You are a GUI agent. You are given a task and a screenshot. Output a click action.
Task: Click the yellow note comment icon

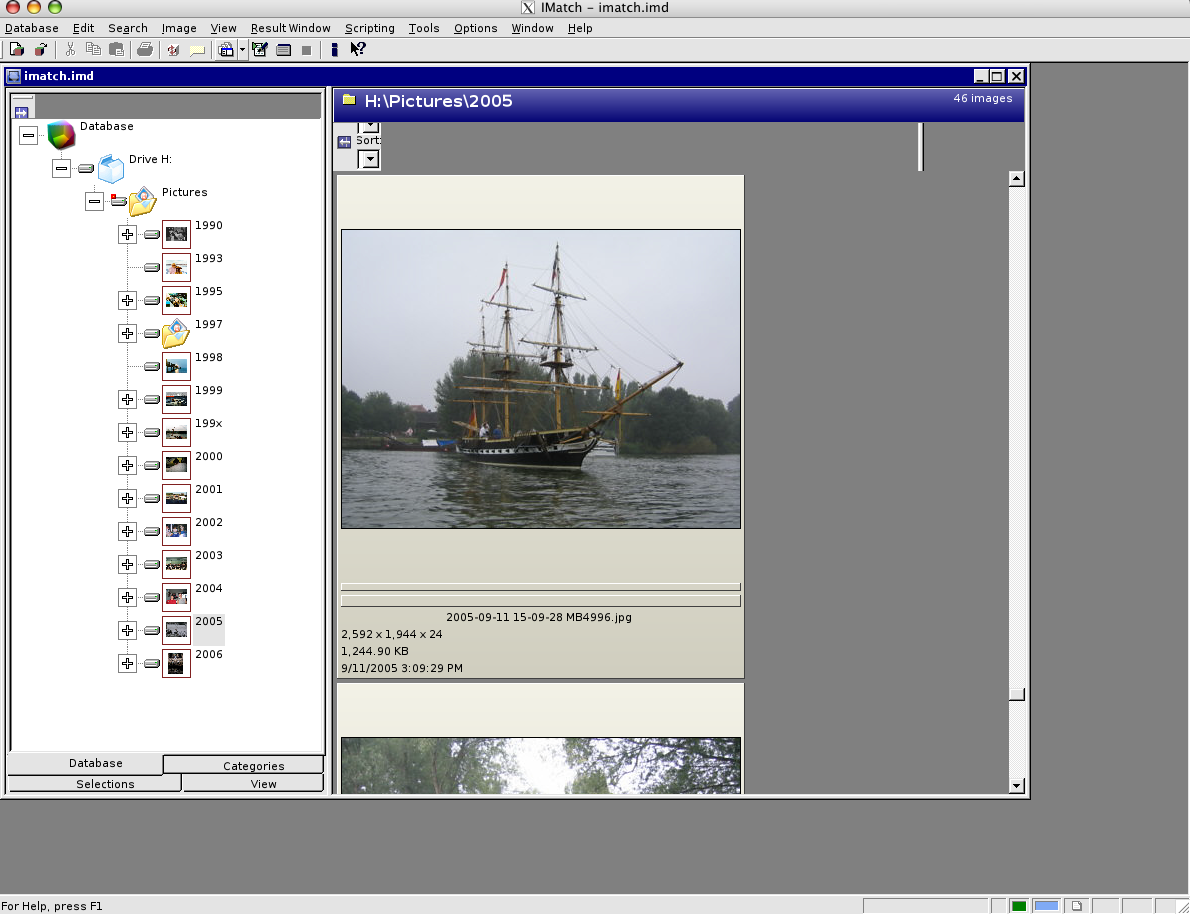[197, 50]
